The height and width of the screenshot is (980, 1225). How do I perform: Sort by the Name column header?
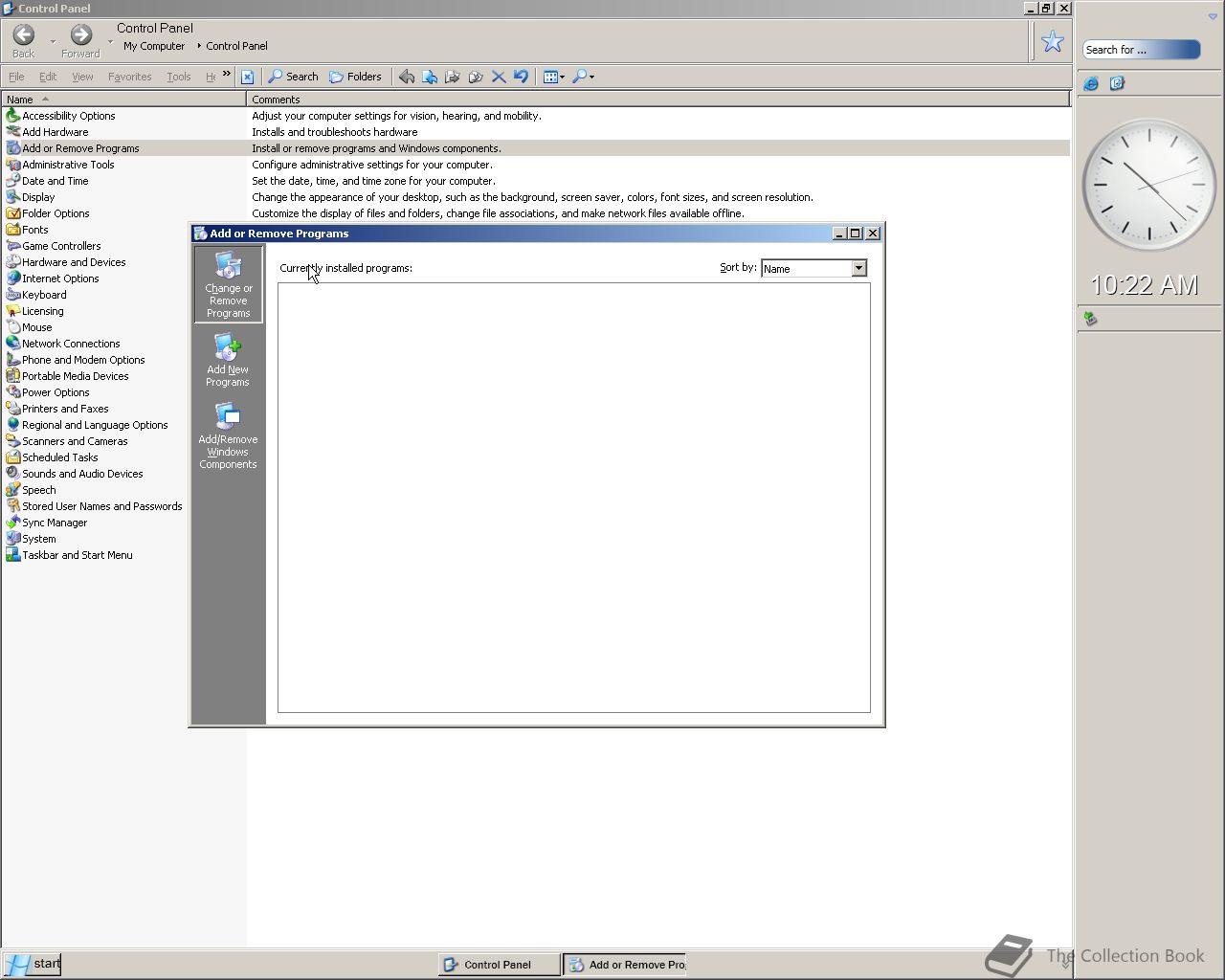tap(123, 99)
